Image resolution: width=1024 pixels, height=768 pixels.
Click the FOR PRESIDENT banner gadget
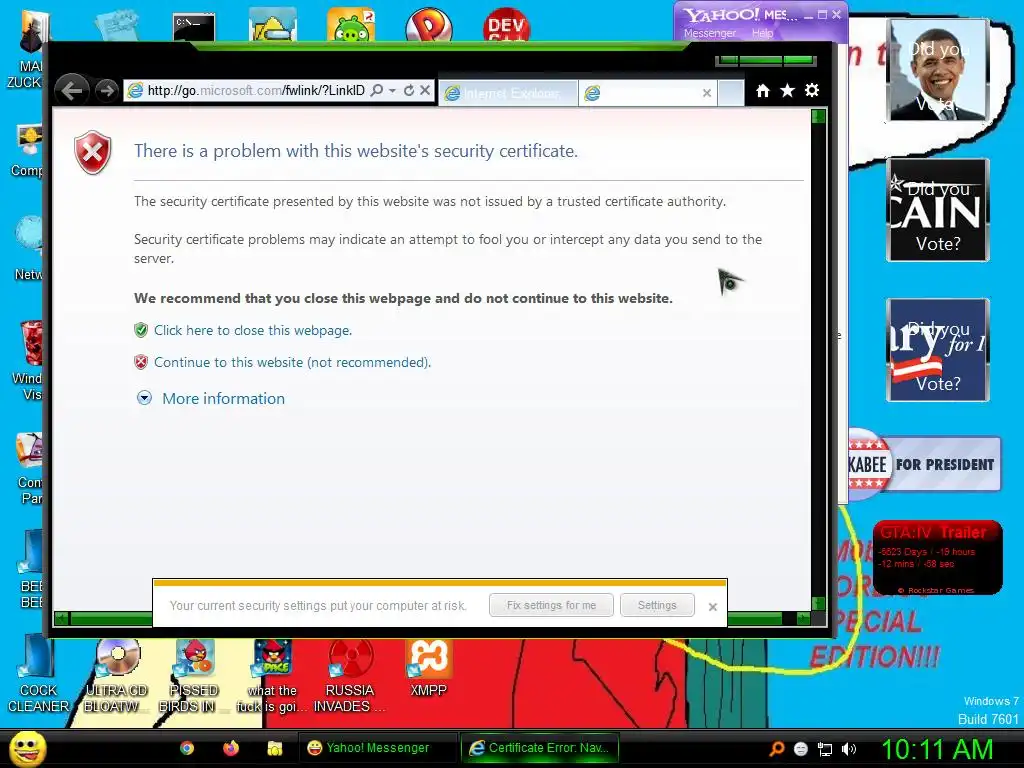(924, 464)
